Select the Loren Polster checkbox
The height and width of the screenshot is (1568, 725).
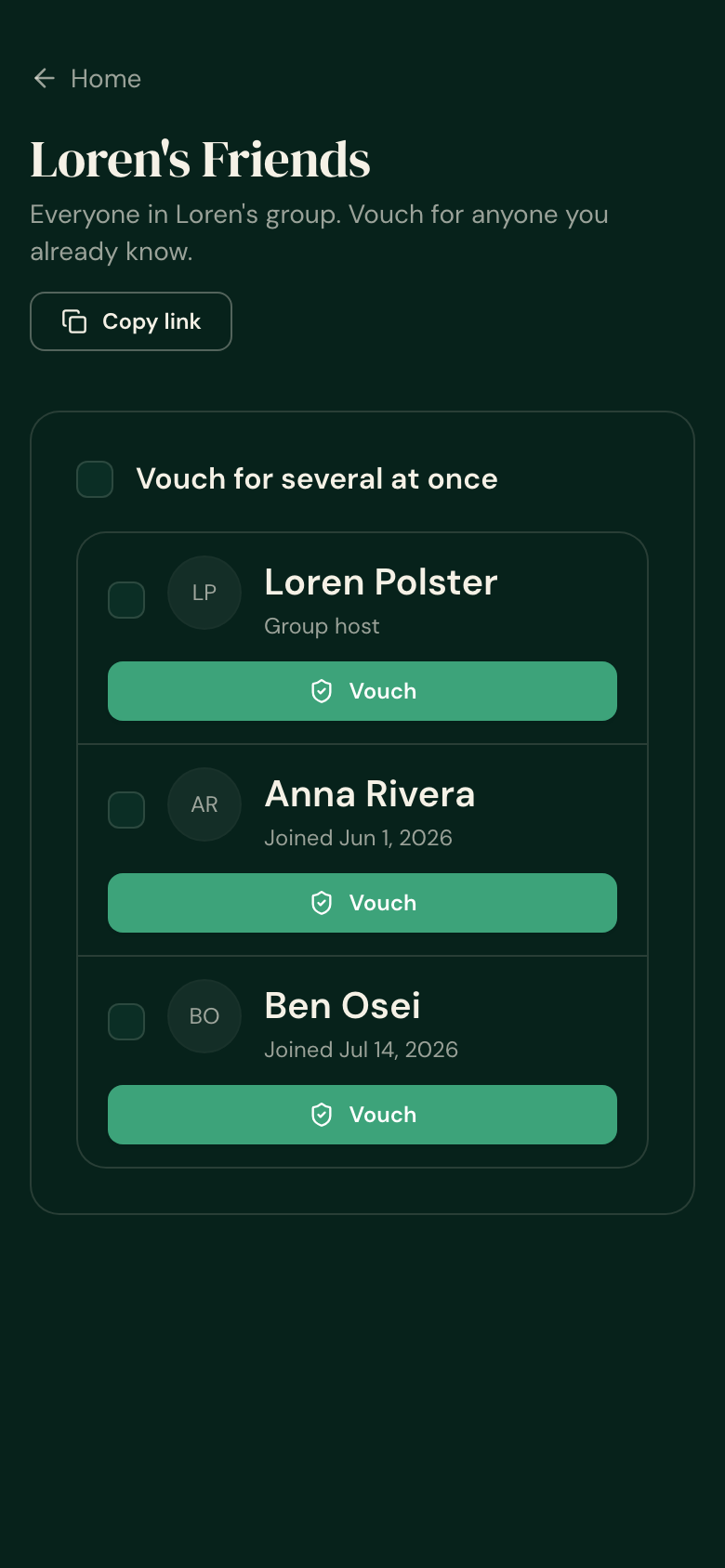click(x=126, y=600)
